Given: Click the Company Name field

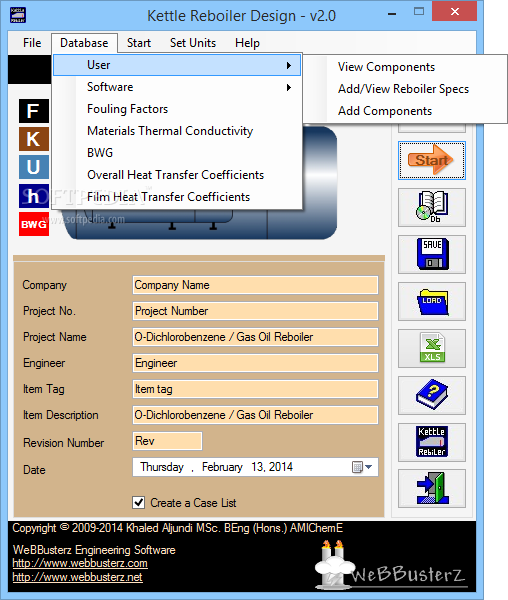Looking at the screenshot, I should point(255,285).
